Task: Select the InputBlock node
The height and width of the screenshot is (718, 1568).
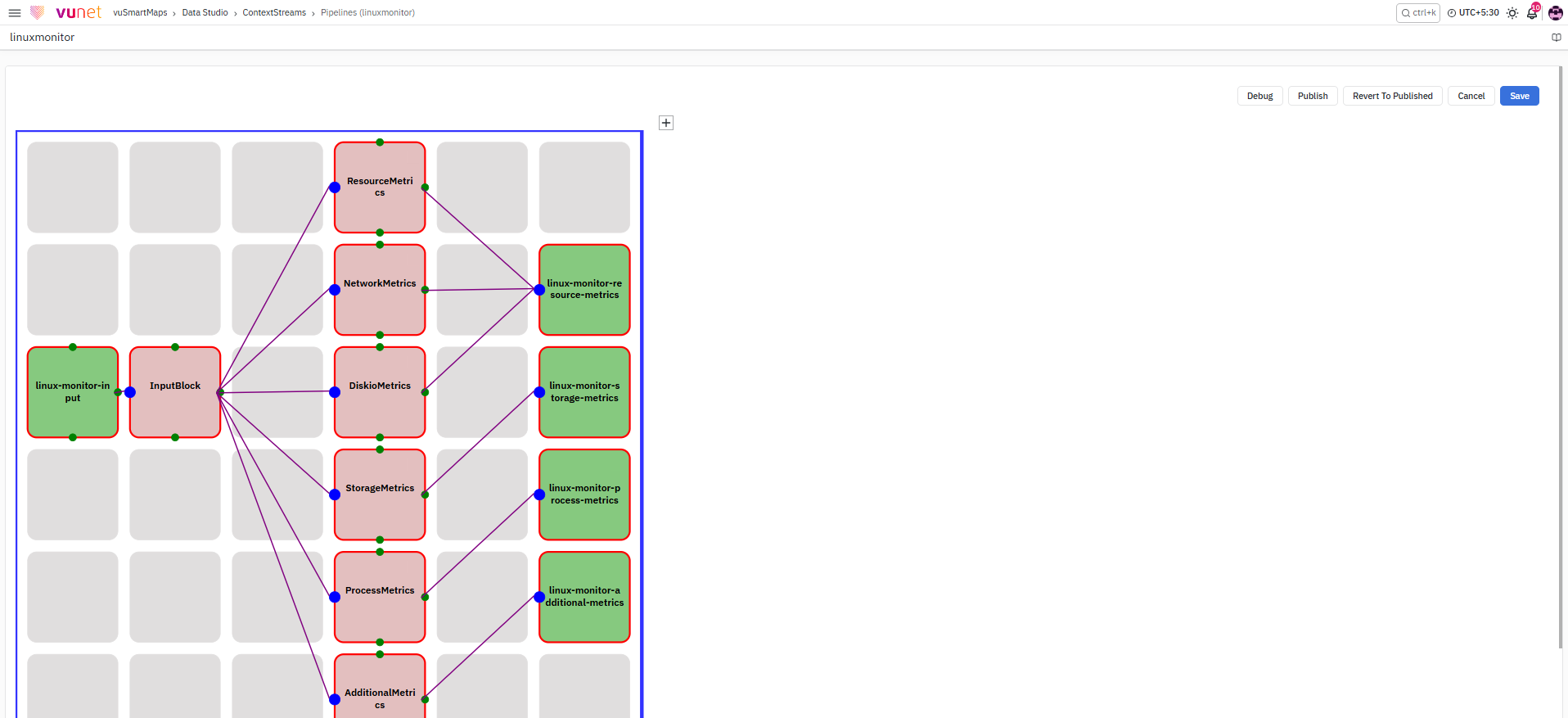Action: (175, 392)
